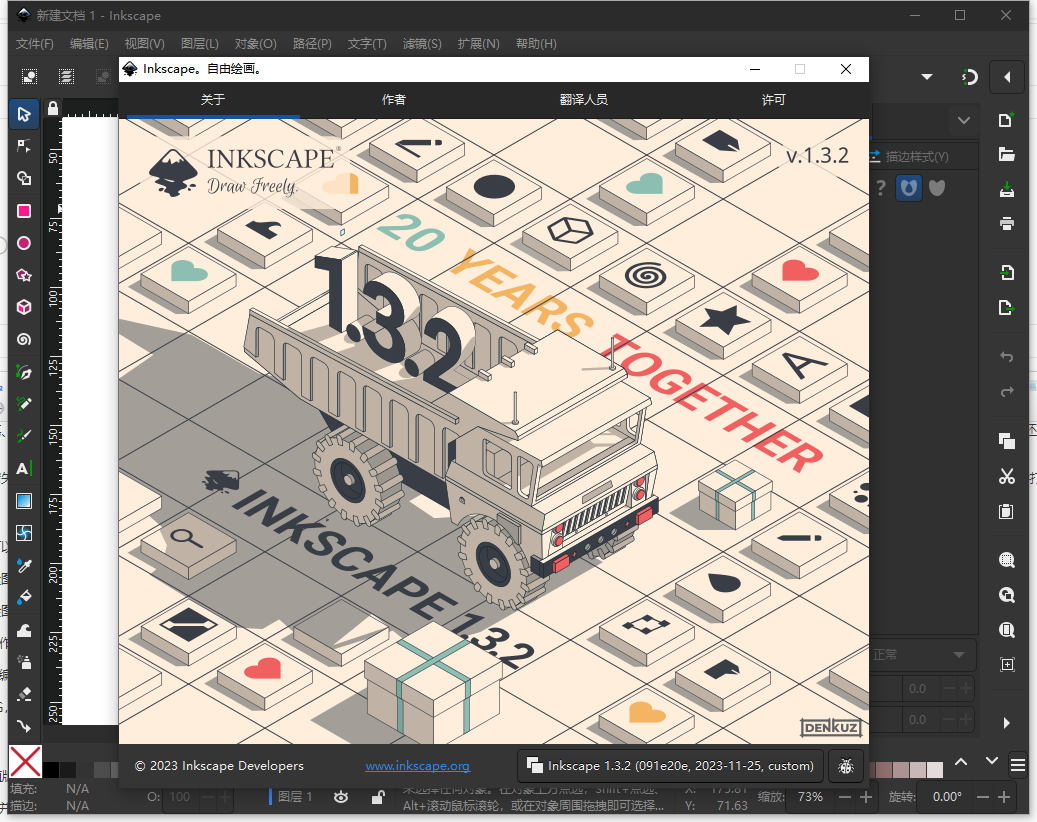The image size is (1037, 822).
Task: Select the Star polygon tool
Action: click(24, 275)
